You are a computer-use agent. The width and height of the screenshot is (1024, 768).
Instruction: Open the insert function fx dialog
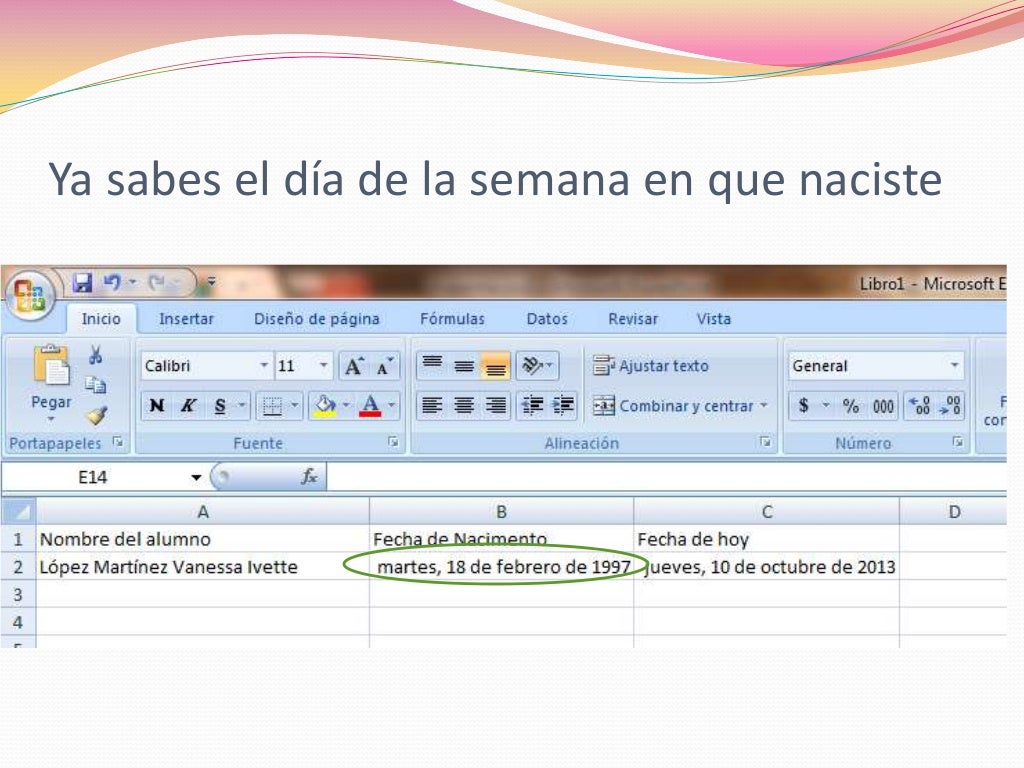click(x=309, y=477)
